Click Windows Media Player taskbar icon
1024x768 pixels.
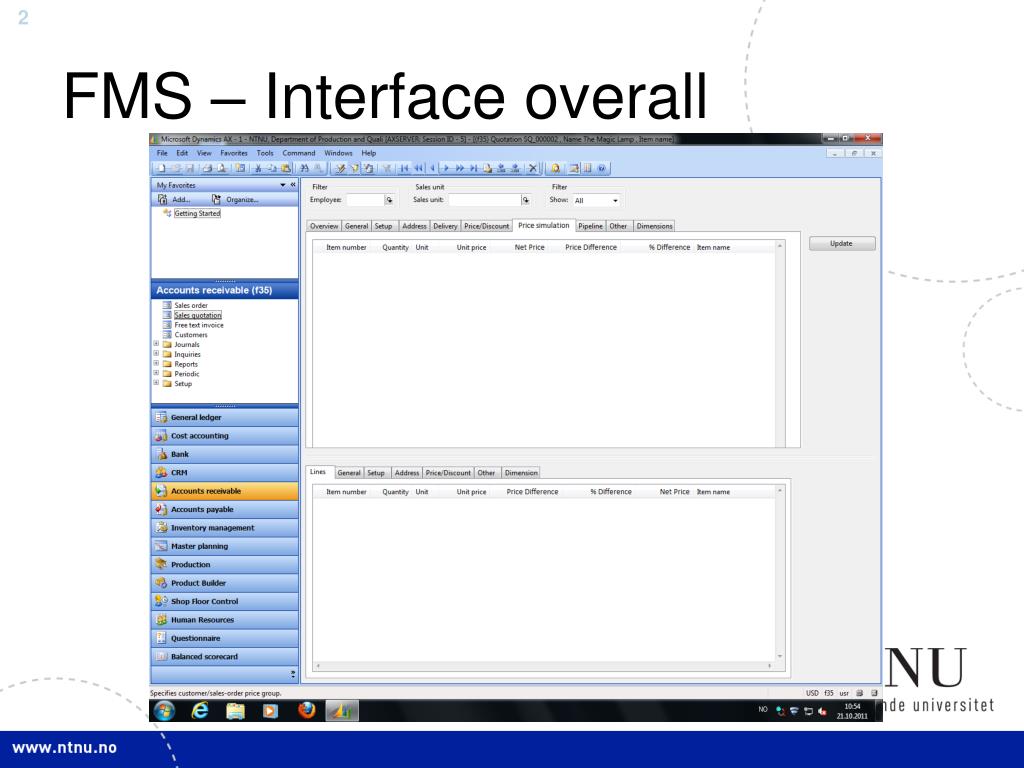pos(270,711)
